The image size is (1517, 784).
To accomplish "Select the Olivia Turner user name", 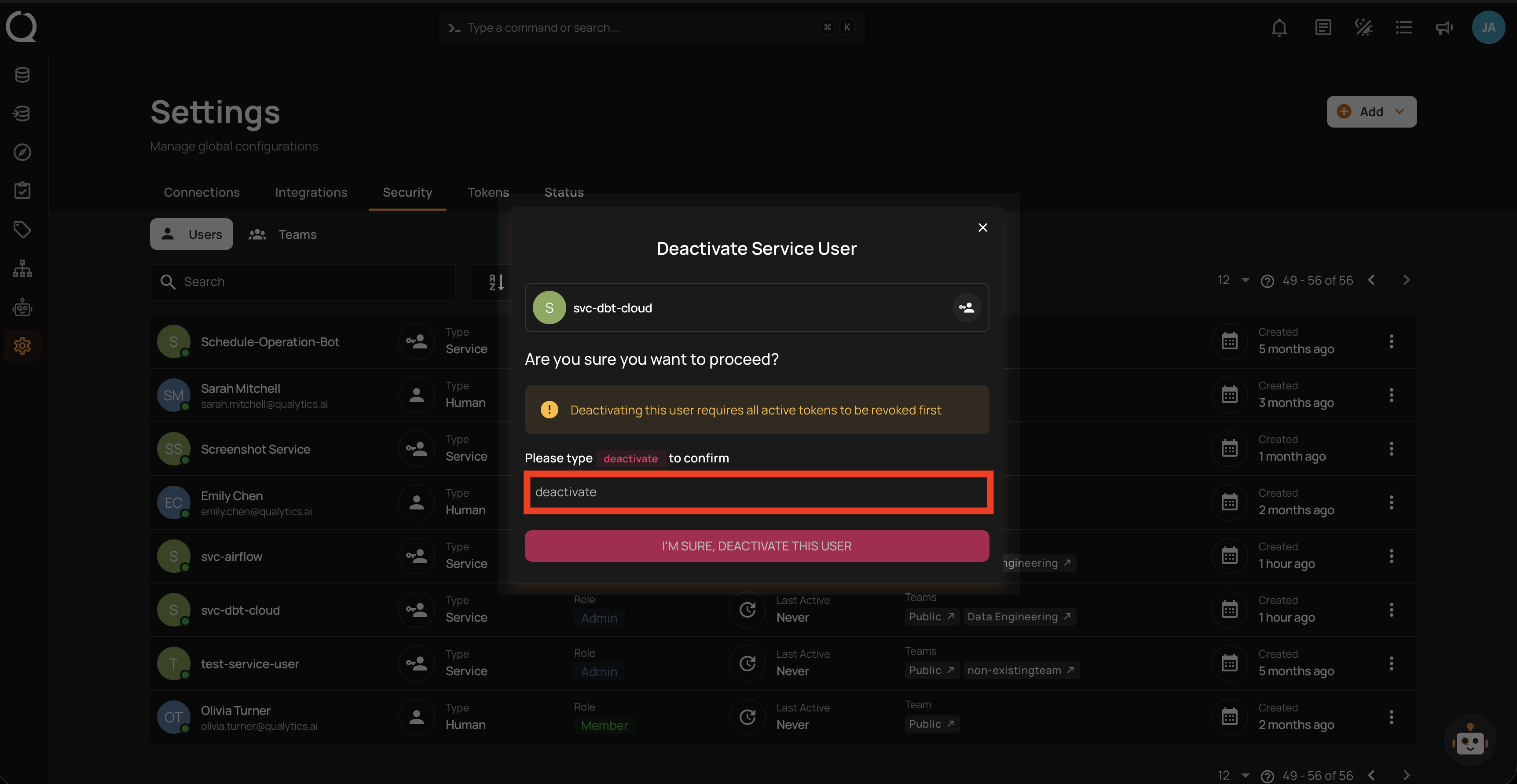I will [235, 711].
